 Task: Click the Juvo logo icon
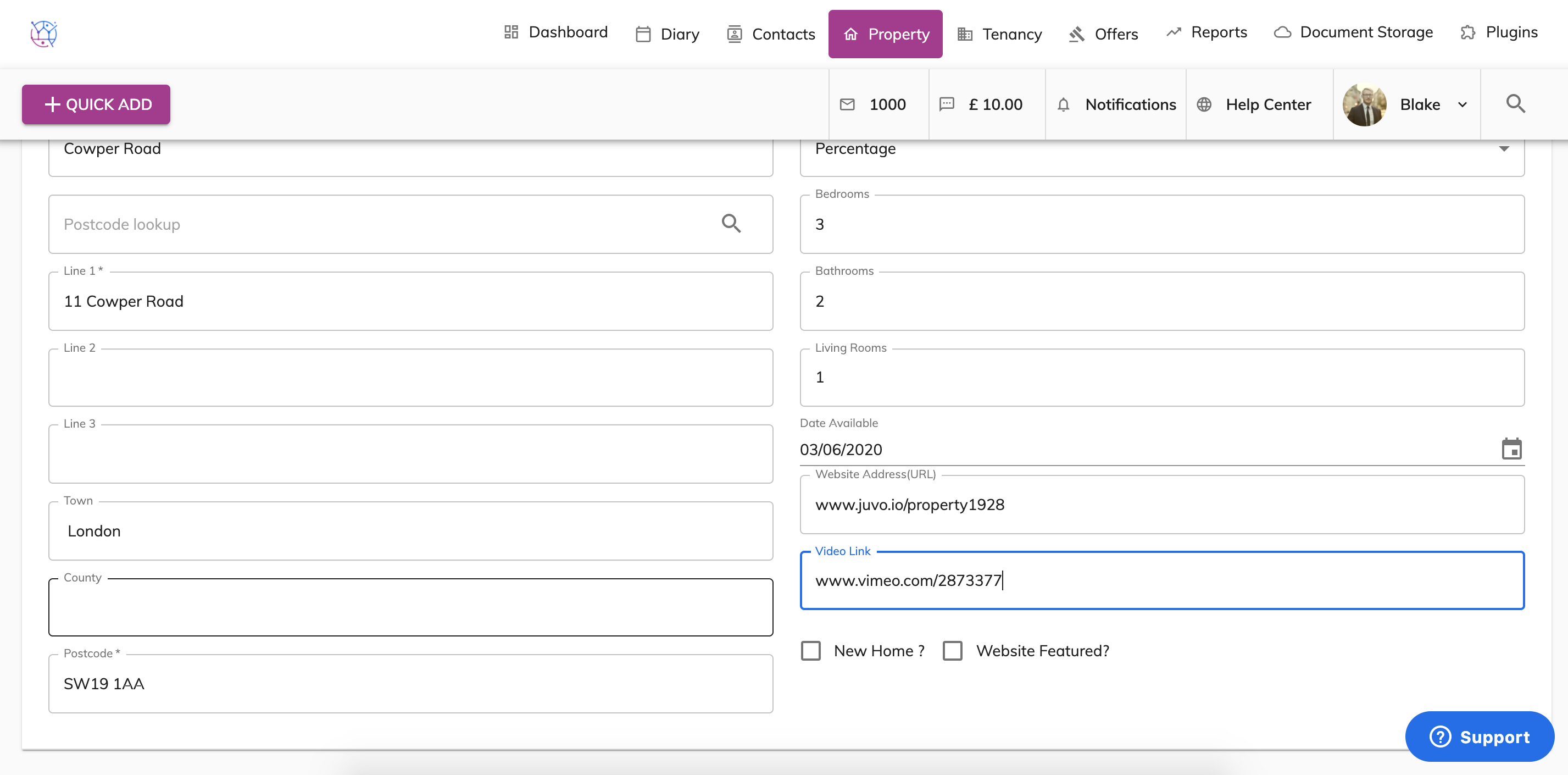44,34
